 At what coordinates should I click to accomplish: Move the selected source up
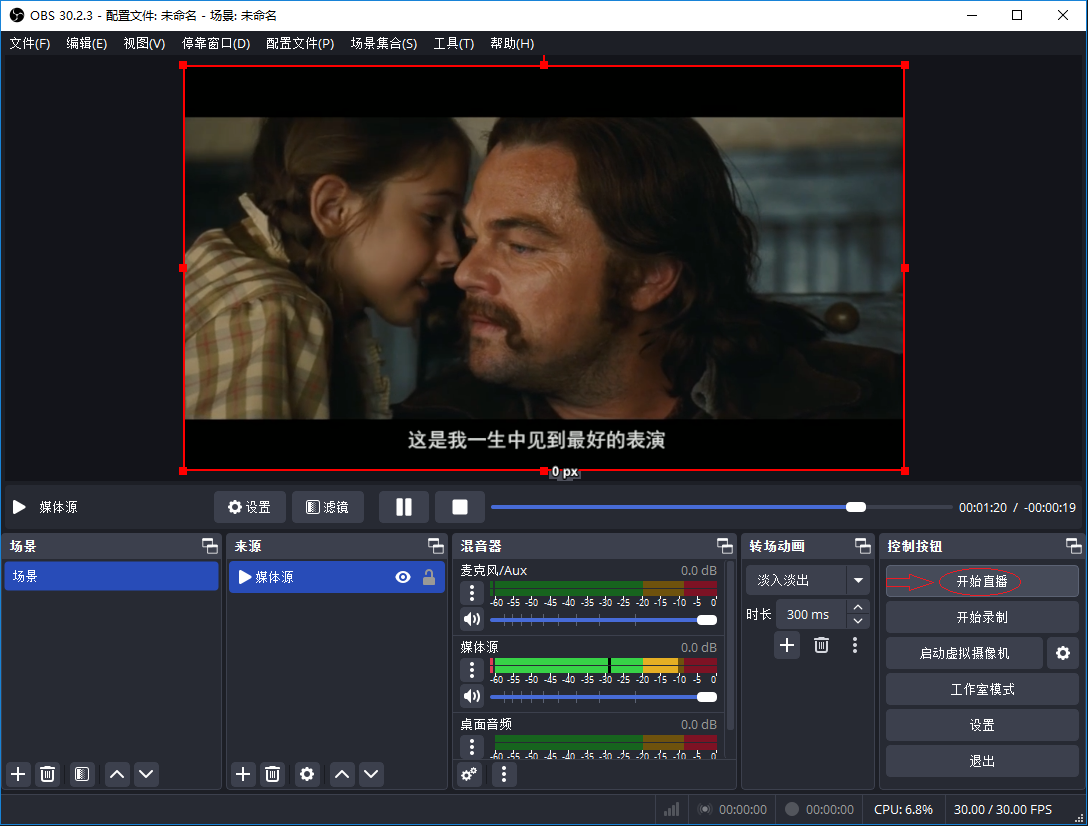pyautogui.click(x=342, y=774)
